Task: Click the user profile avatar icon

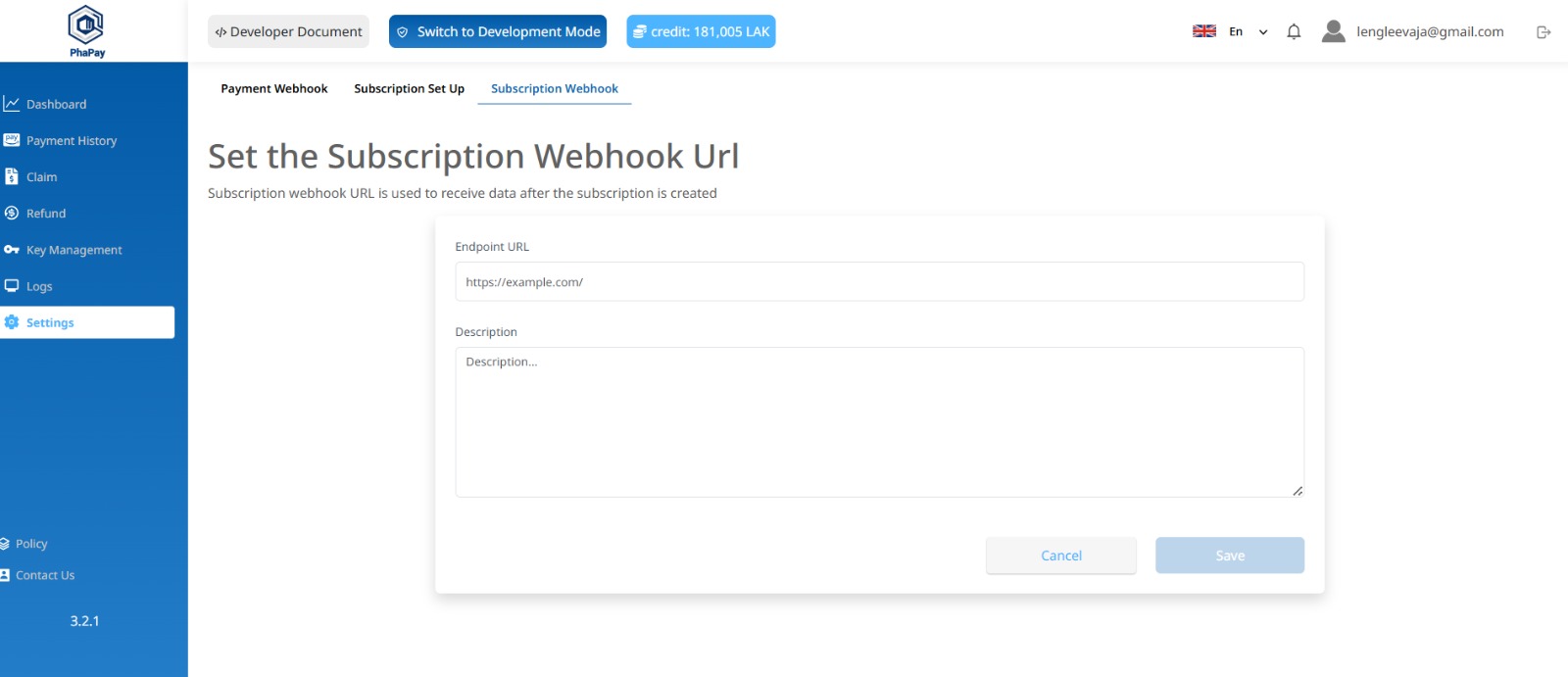Action: tap(1333, 31)
